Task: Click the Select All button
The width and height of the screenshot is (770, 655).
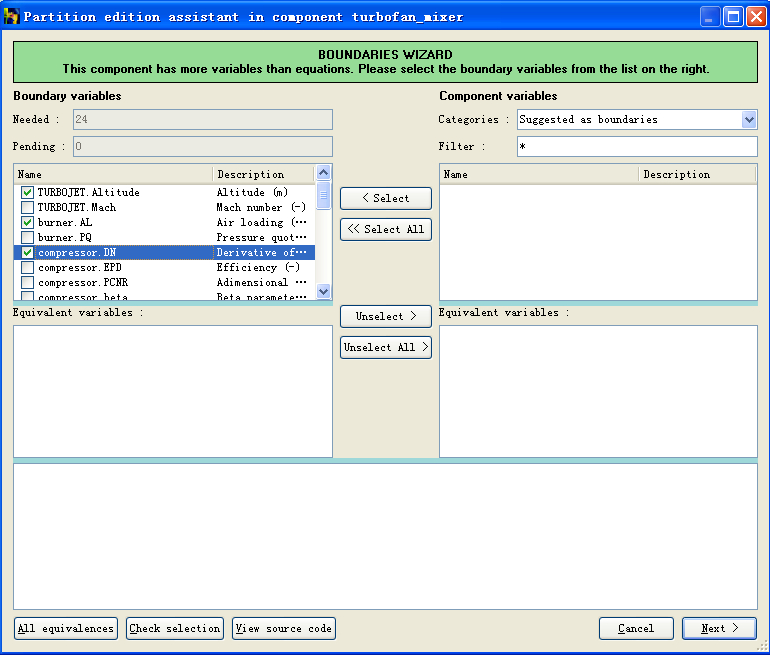Action: coord(385,229)
